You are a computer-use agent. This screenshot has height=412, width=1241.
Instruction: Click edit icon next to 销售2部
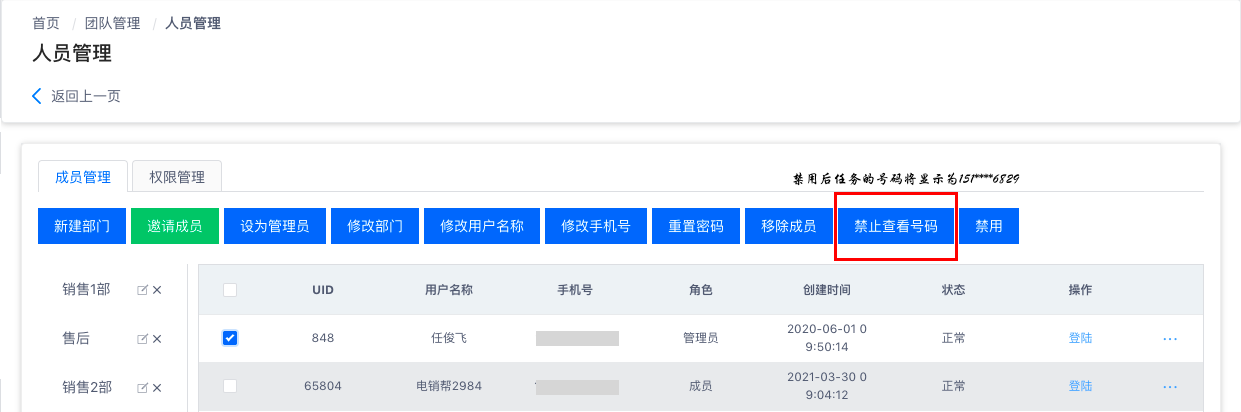tap(143, 387)
